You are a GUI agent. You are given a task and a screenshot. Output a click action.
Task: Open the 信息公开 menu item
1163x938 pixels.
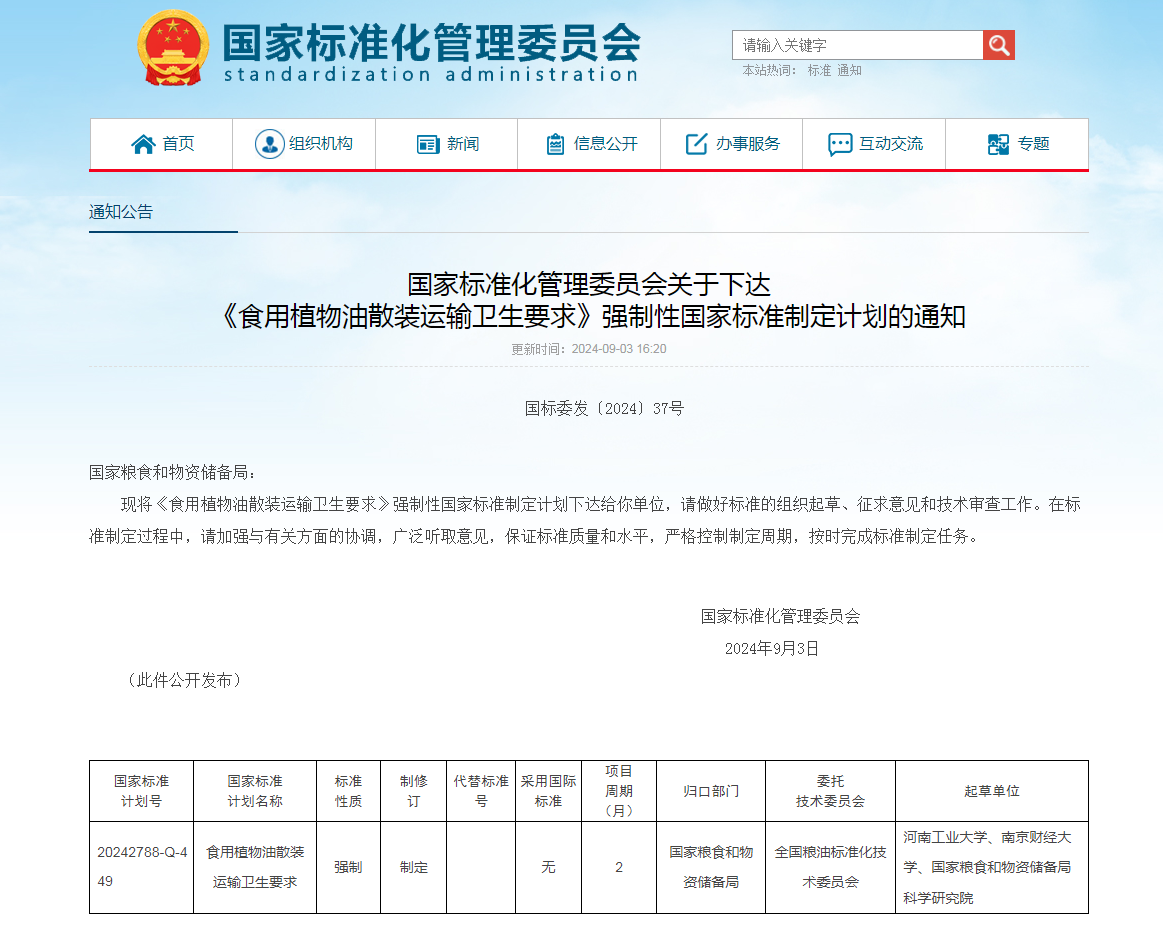(x=606, y=144)
